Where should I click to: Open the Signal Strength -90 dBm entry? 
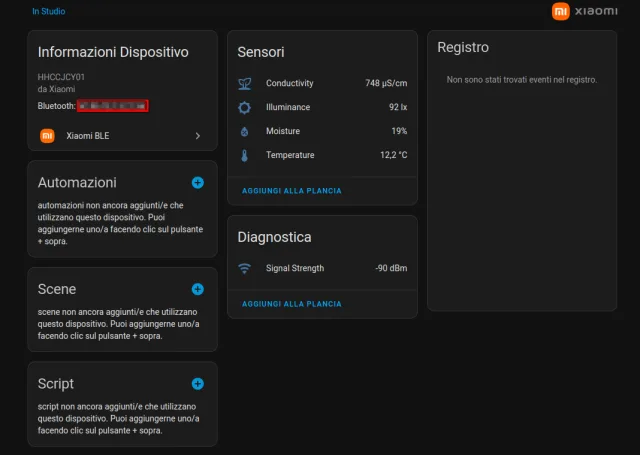pos(391,268)
